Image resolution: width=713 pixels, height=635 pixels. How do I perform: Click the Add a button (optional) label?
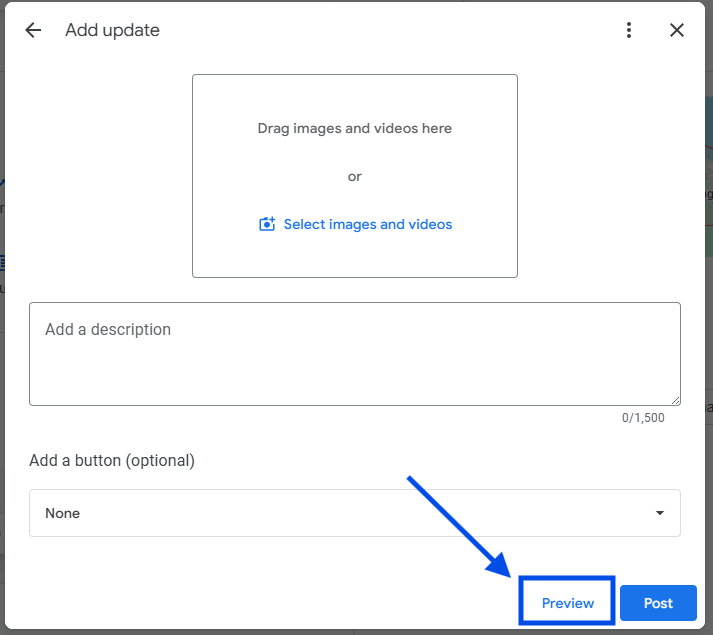tap(112, 460)
